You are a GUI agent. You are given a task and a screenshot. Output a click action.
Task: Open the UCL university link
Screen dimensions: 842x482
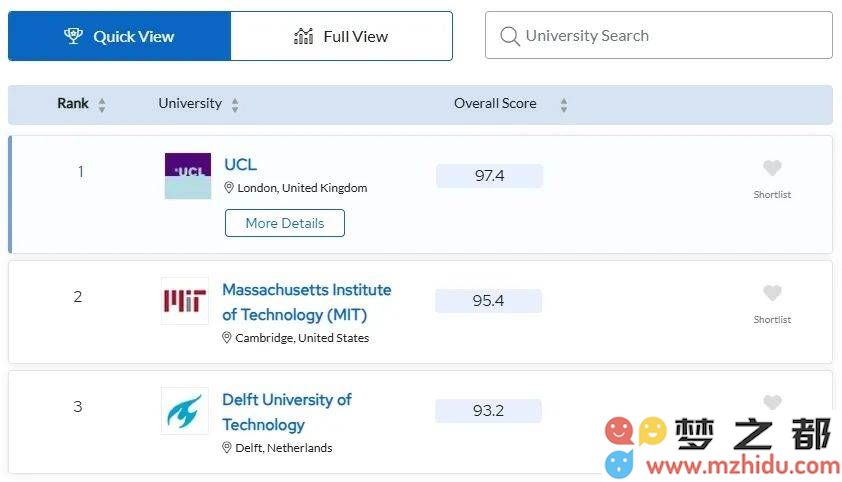point(241,164)
